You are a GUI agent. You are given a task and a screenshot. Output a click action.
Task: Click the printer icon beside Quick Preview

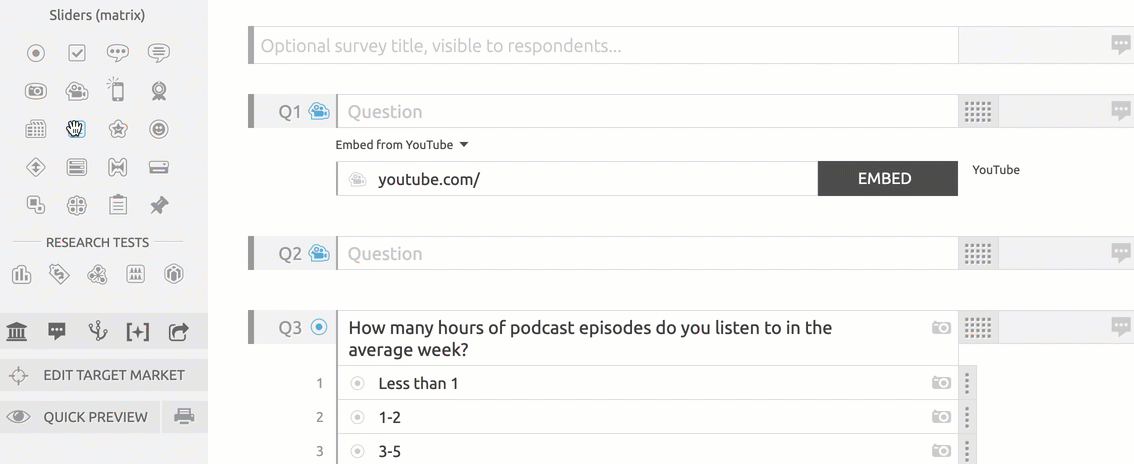click(184, 417)
